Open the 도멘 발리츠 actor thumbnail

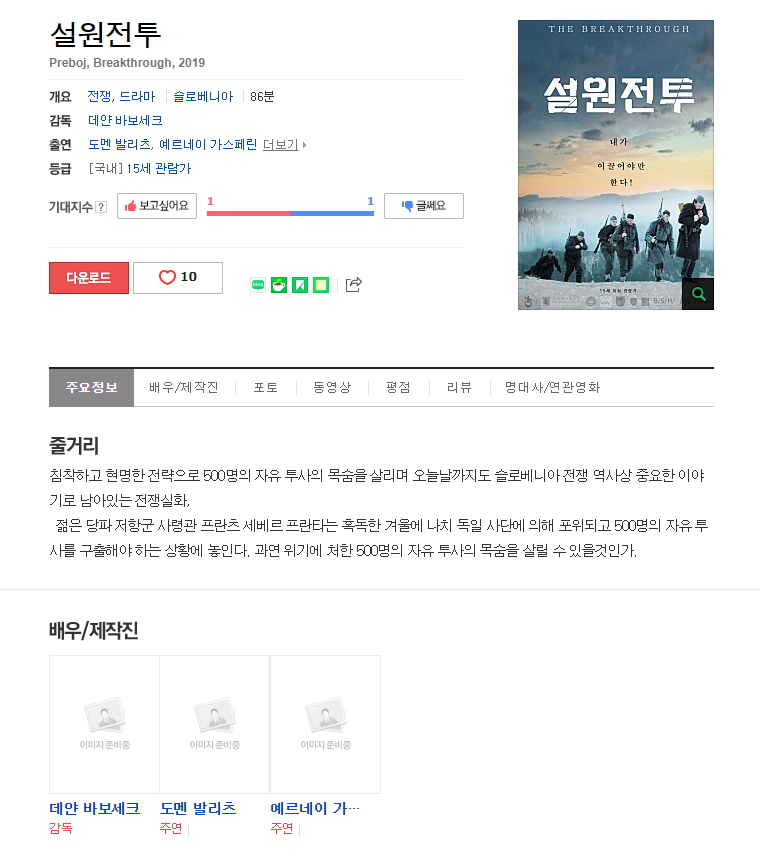tap(214, 724)
